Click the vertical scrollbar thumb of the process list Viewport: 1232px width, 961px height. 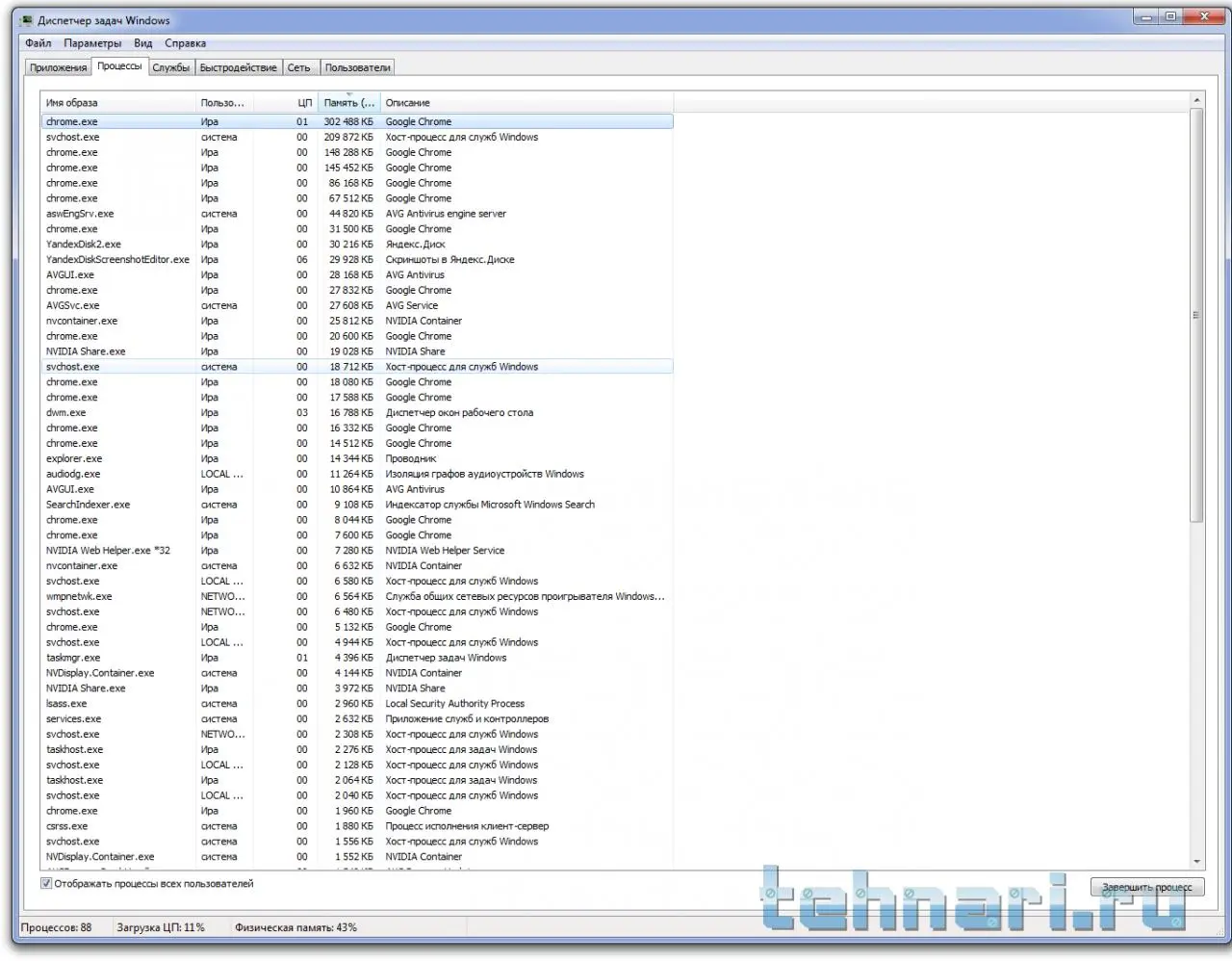(x=1196, y=315)
